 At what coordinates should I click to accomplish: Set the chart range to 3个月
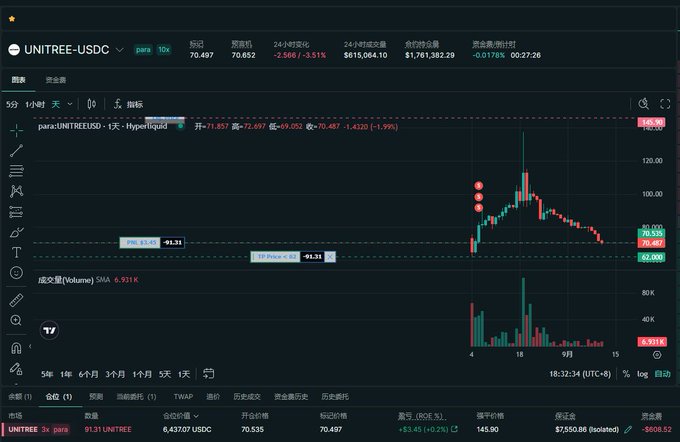click(115, 374)
